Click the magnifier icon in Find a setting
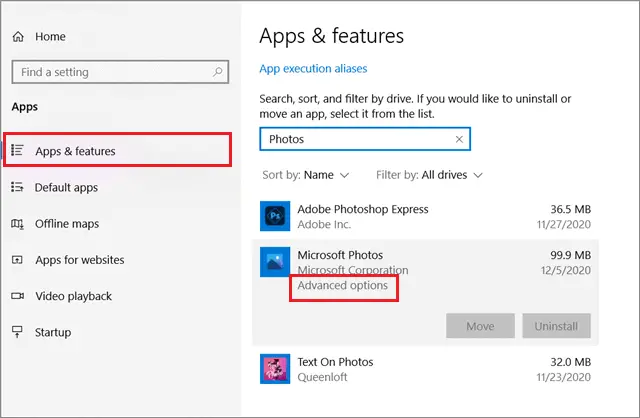640x418 pixels. tap(218, 72)
